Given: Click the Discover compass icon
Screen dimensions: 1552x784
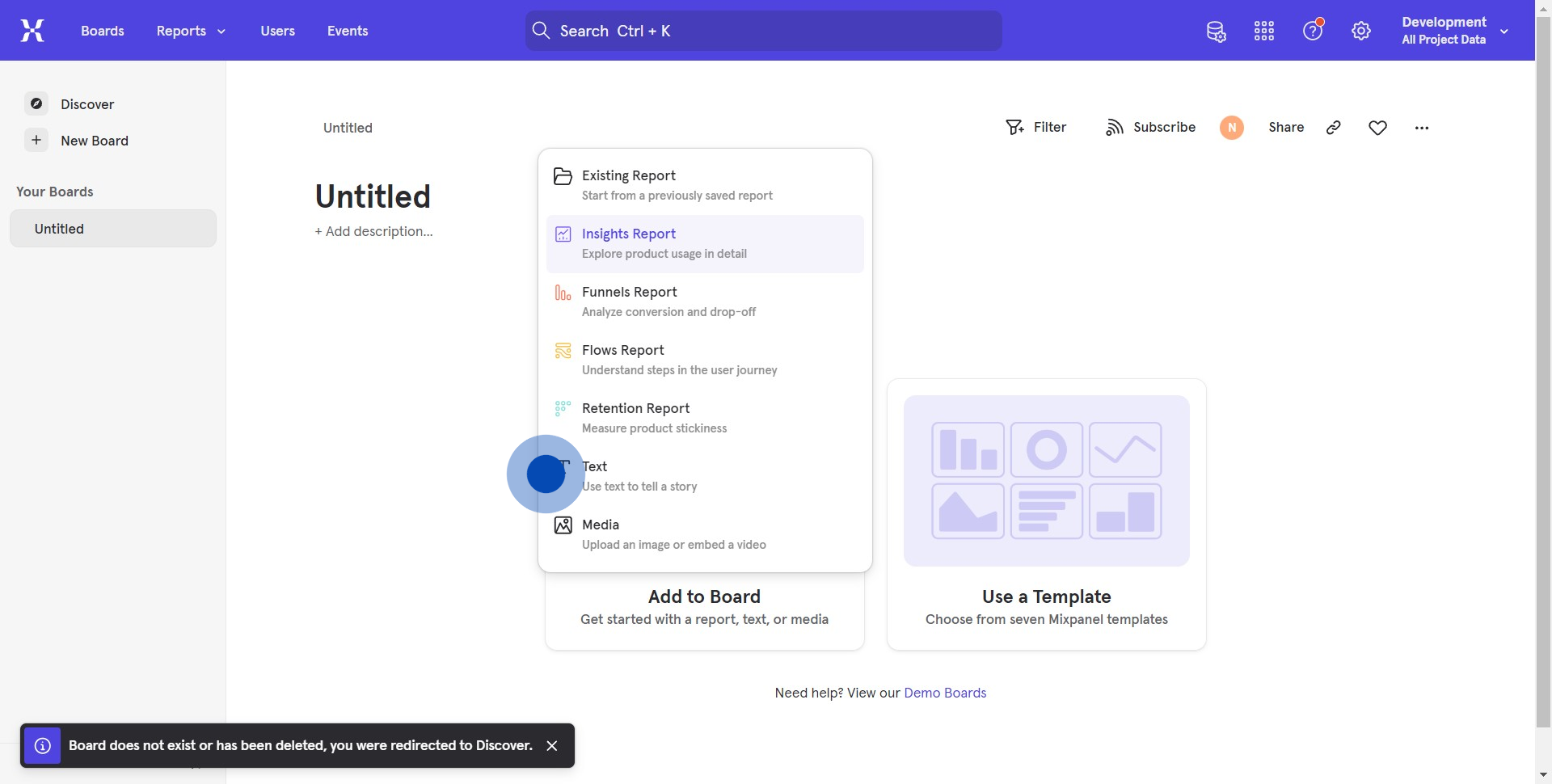Looking at the screenshot, I should click(x=36, y=103).
